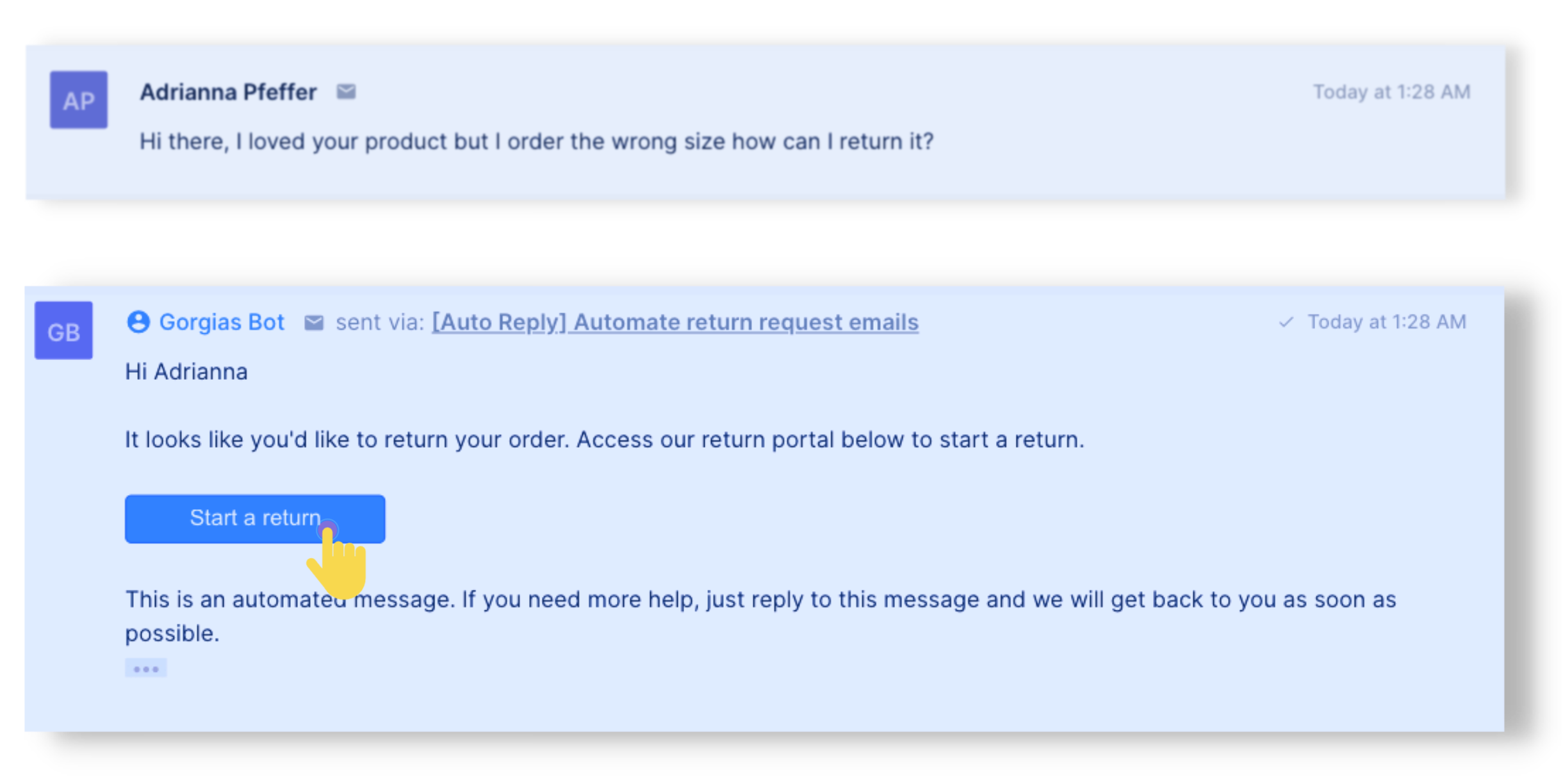Select Adrianna's wrong size return question text
1563x784 pixels.
coord(537,142)
